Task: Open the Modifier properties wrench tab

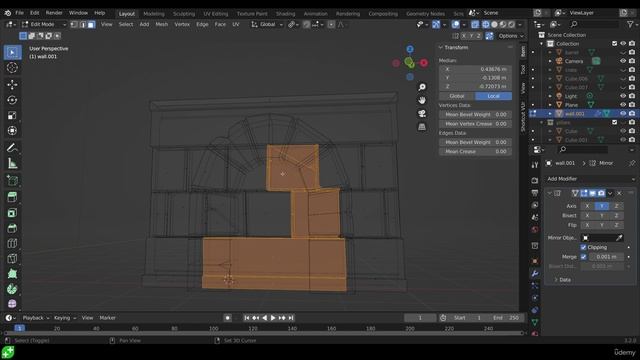Action: (x=535, y=273)
